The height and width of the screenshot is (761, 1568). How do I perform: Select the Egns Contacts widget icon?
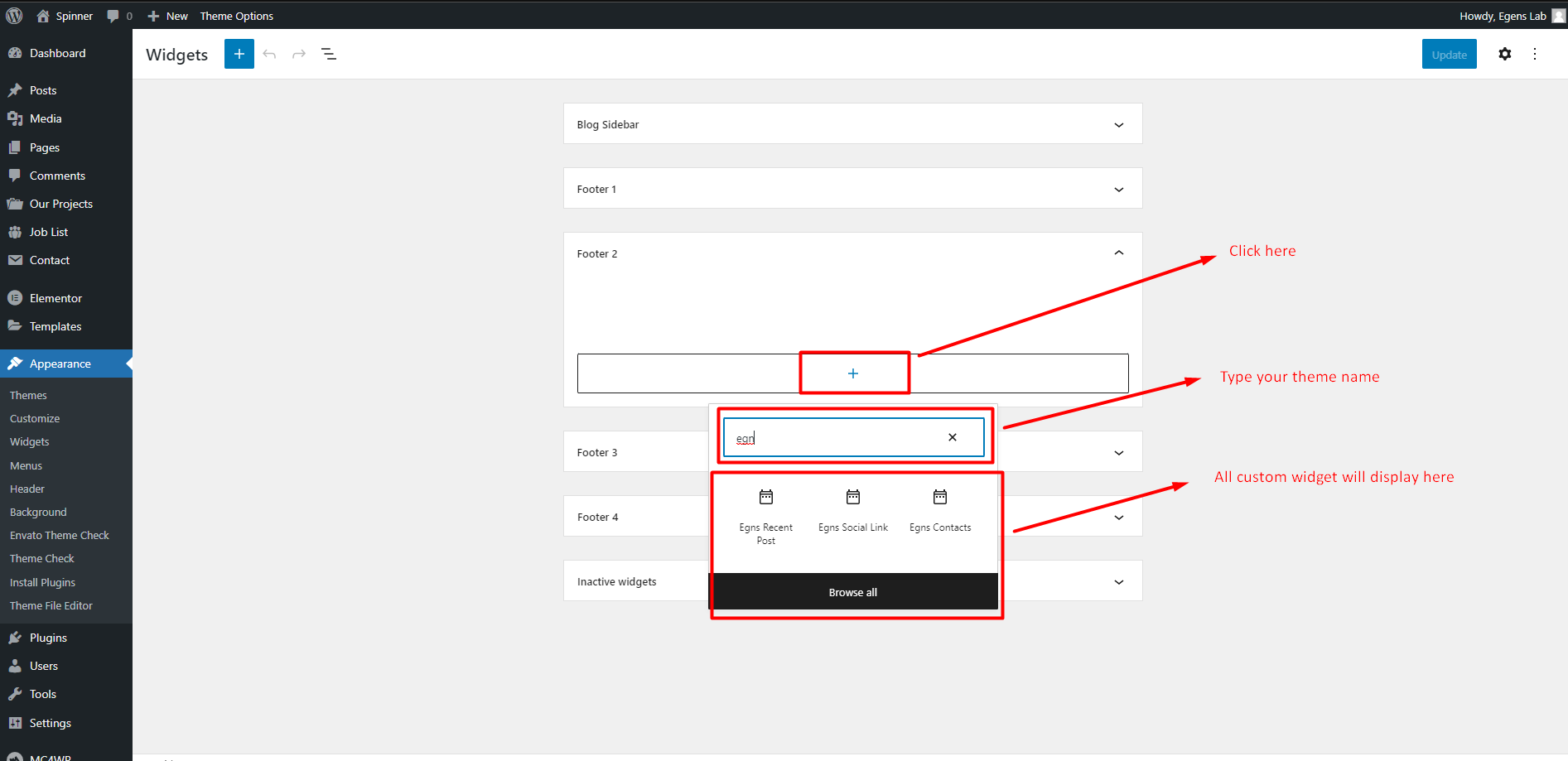pos(940,497)
